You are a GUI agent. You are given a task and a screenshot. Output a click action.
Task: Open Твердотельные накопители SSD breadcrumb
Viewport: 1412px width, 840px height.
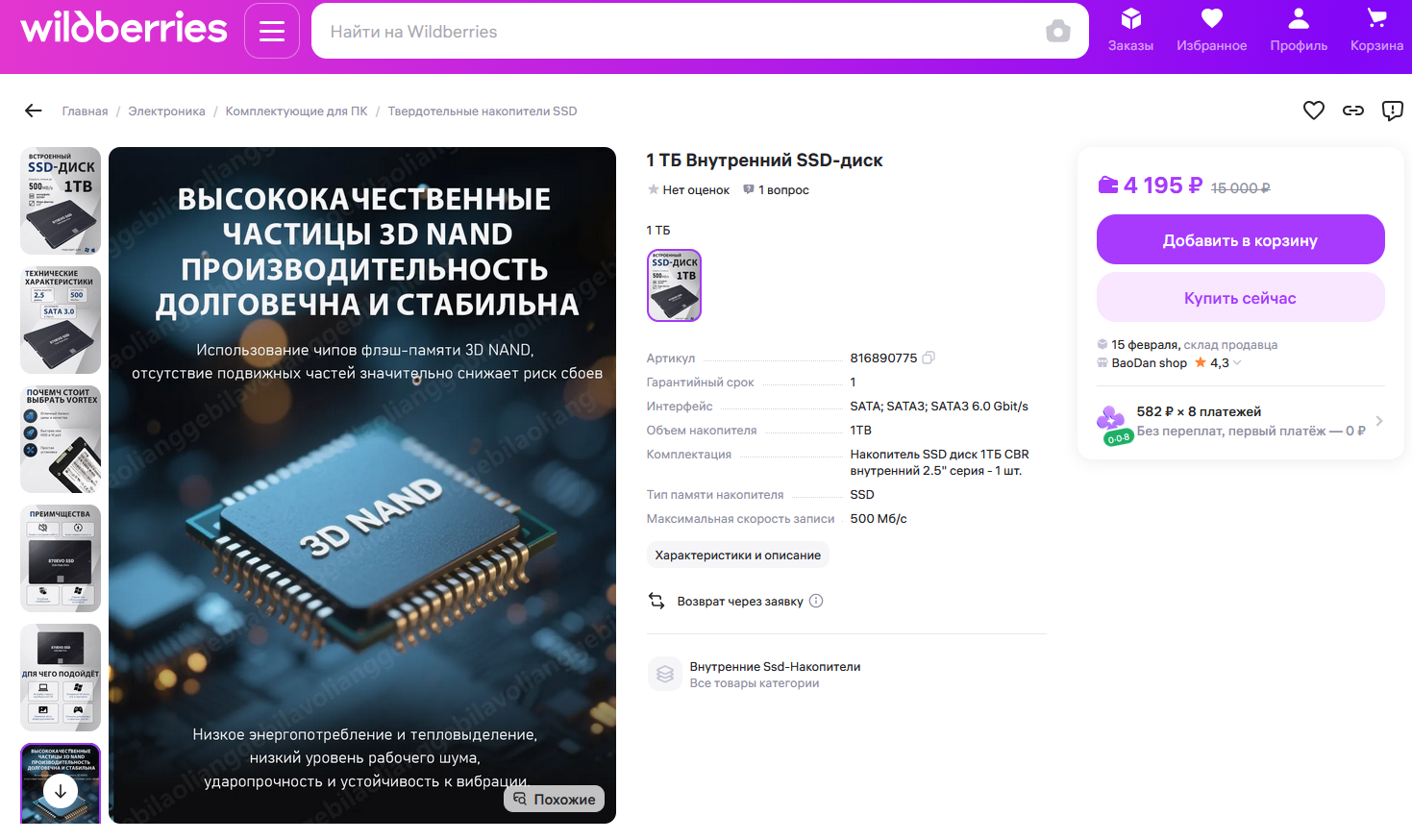click(x=483, y=111)
